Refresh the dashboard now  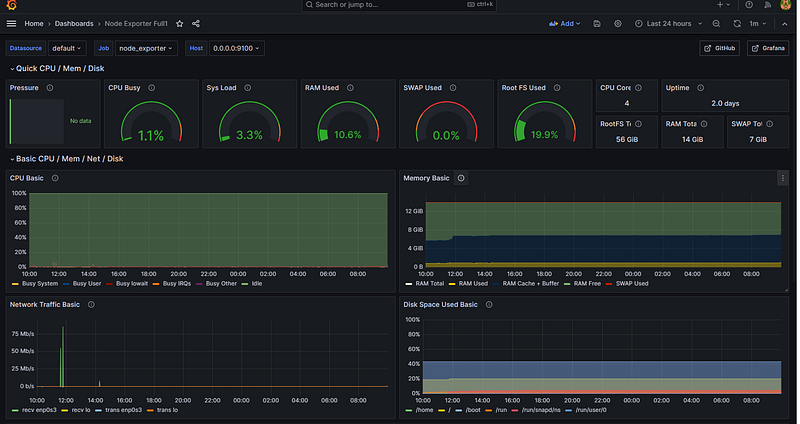737,23
